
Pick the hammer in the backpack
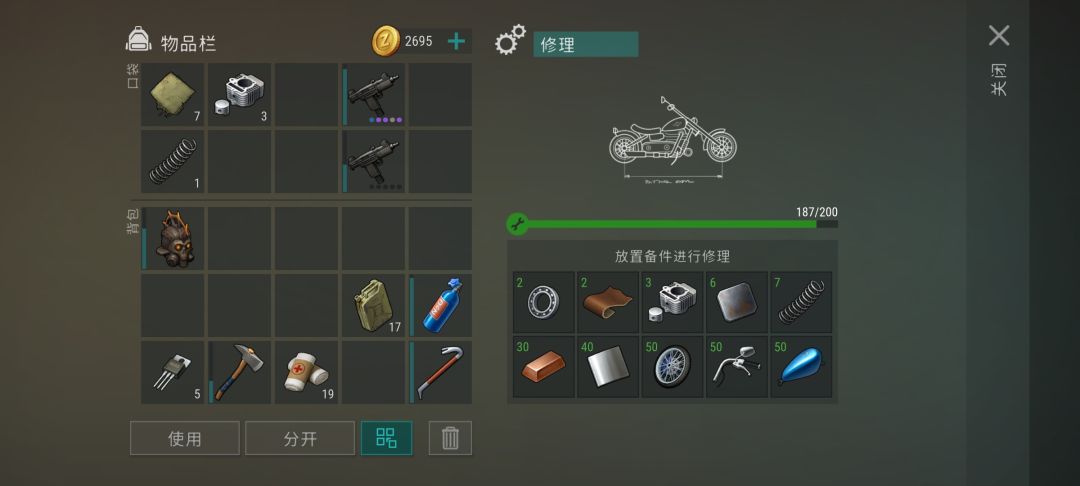240,372
